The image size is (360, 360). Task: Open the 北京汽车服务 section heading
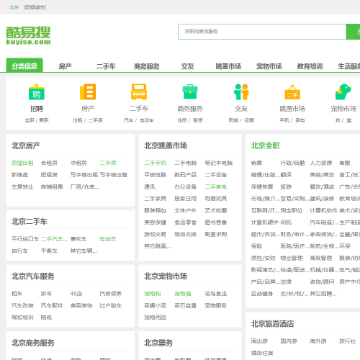[33, 276]
